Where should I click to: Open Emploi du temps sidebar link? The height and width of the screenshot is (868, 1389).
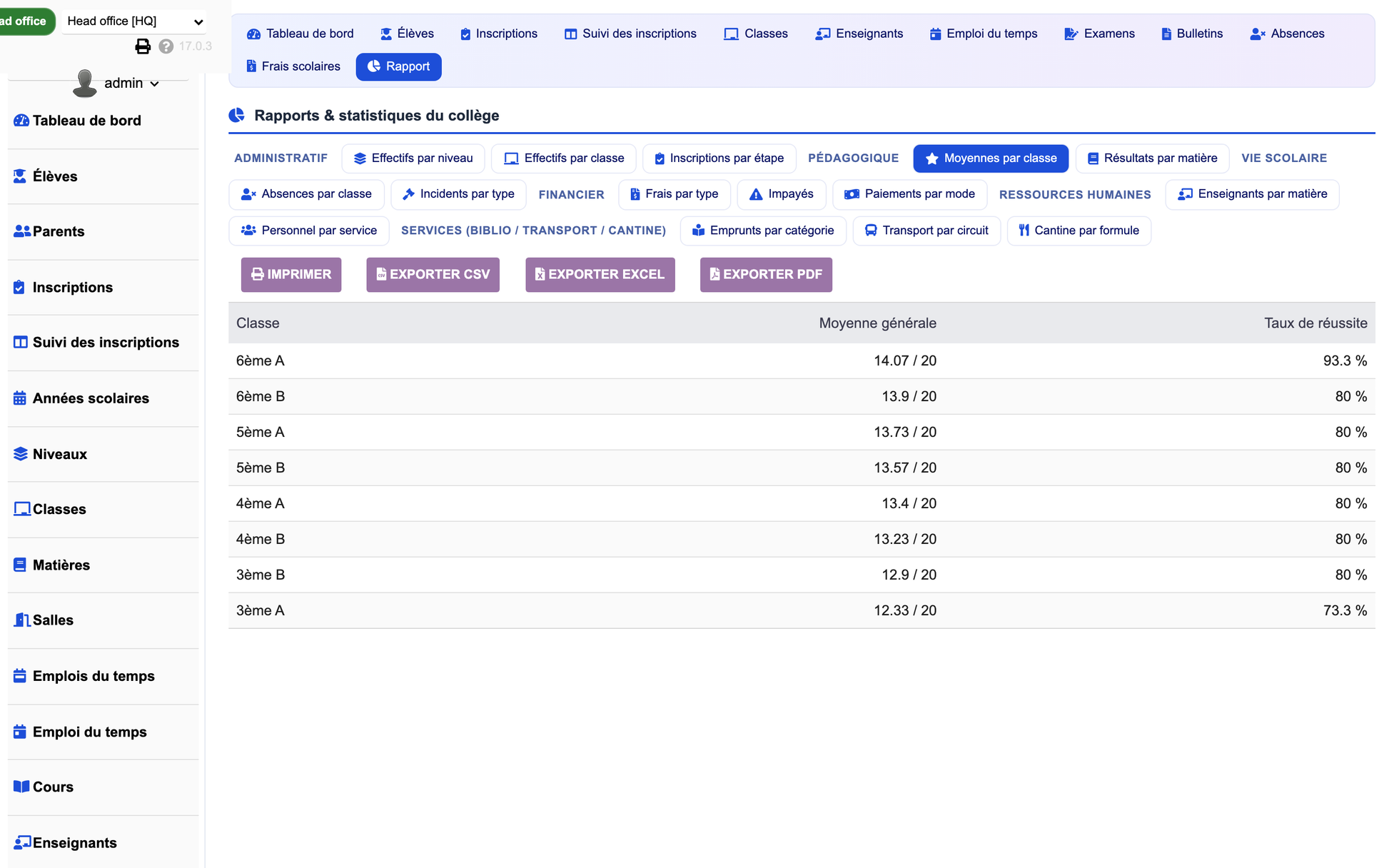click(90, 732)
